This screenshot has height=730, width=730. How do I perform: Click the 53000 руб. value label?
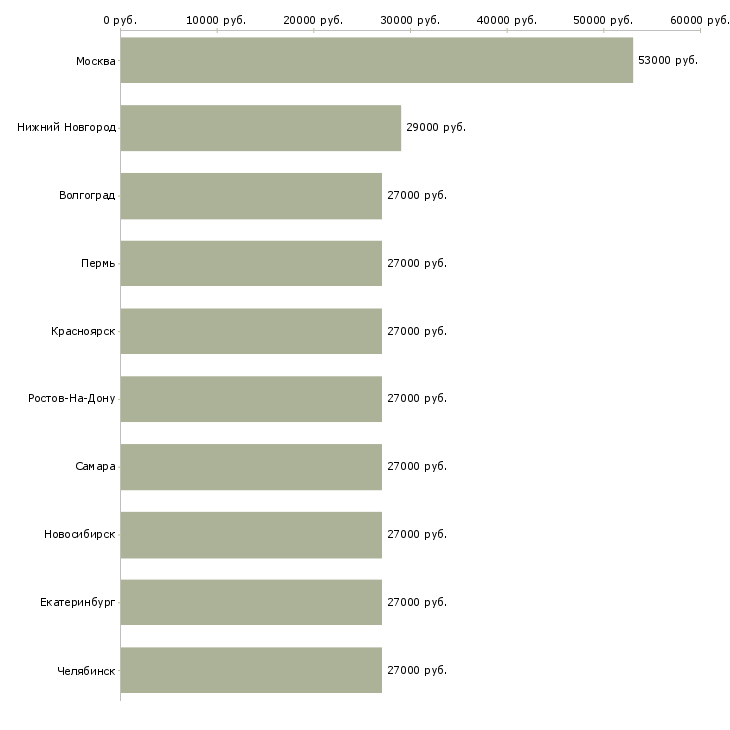668,60
